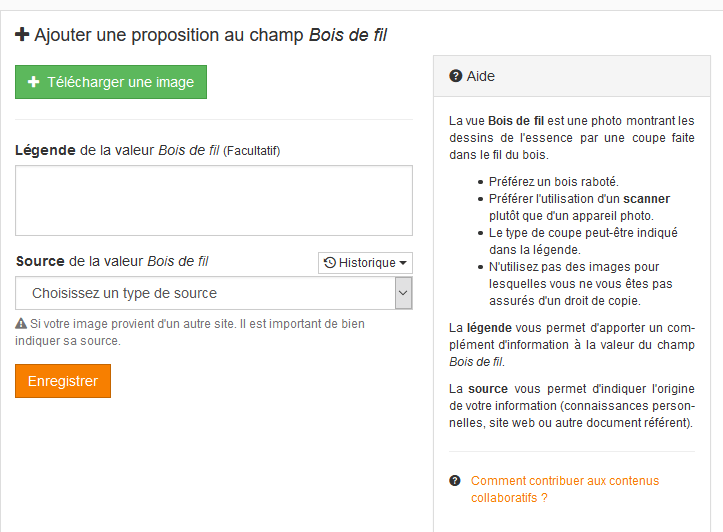Screen dimensions: 723x532
Task: Click the page heading Ajouter une proposition
Action: 201,35
